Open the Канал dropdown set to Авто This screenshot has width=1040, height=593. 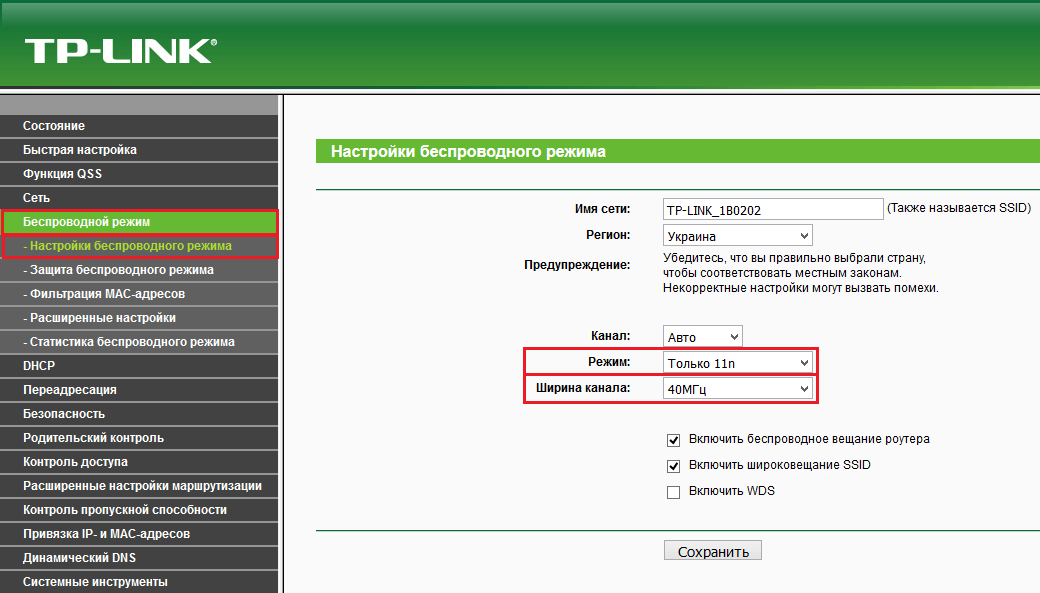click(702, 336)
